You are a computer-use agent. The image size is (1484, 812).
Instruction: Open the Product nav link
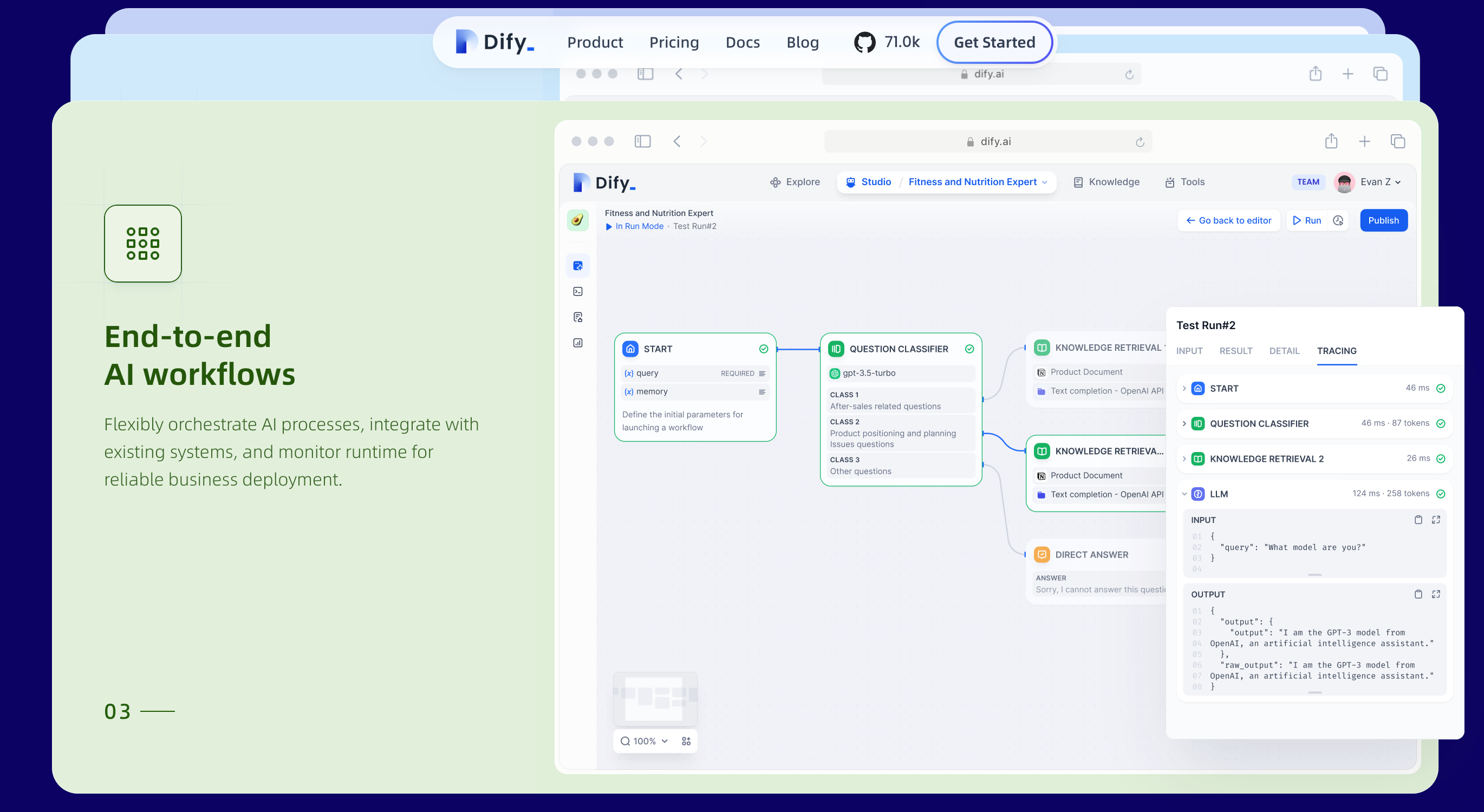tap(595, 42)
